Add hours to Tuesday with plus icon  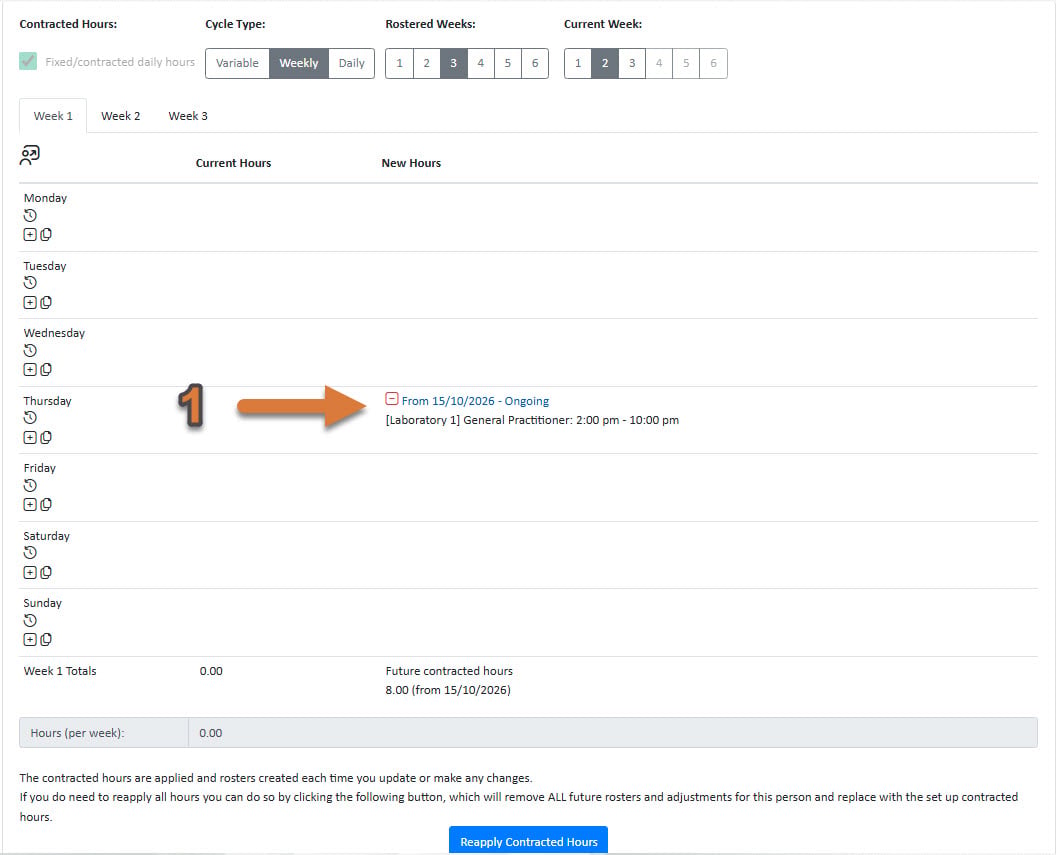pyautogui.click(x=30, y=302)
